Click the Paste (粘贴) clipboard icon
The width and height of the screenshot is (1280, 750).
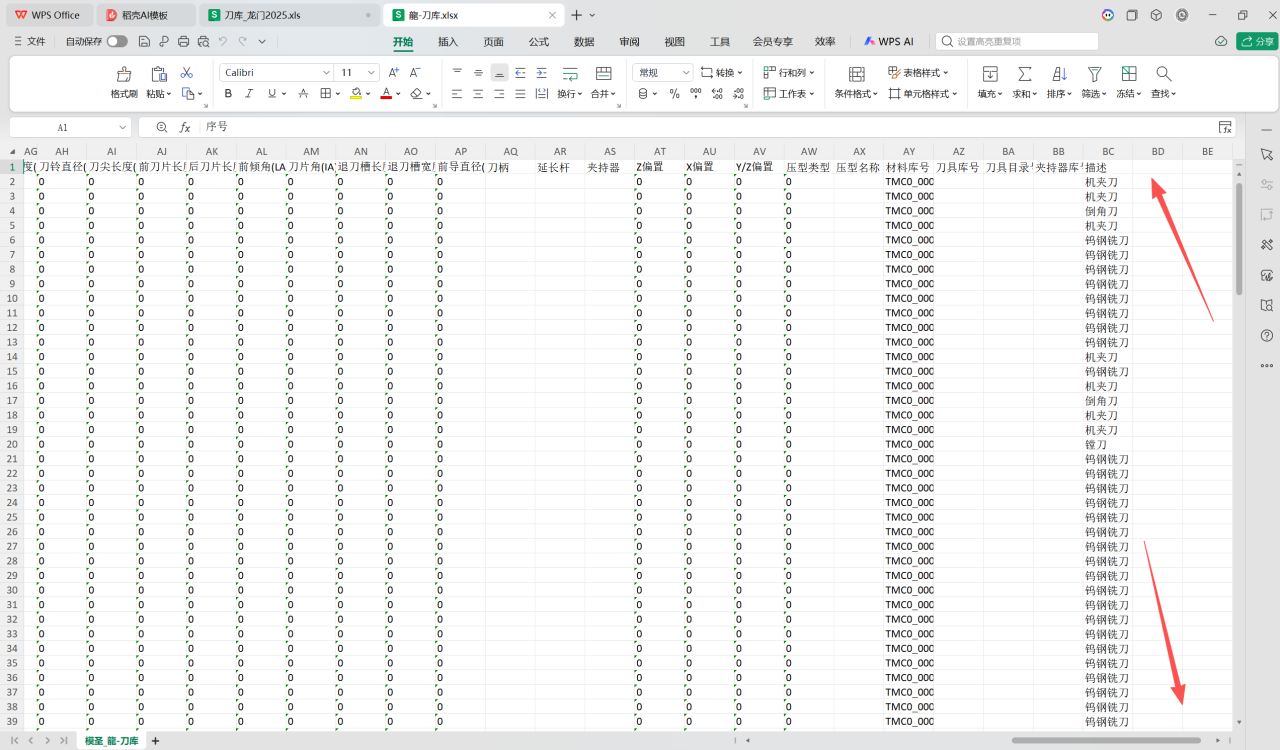tap(158, 74)
